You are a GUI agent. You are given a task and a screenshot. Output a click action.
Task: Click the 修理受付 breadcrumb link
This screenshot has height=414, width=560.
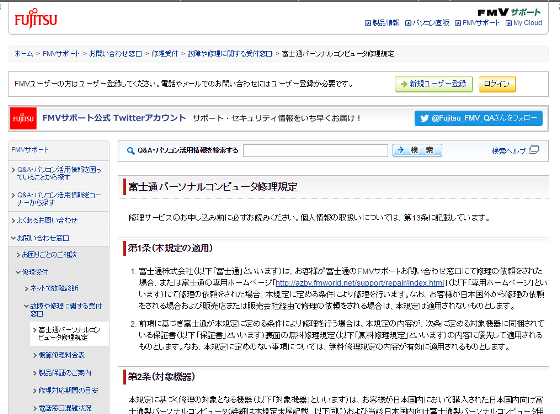(x=165, y=54)
